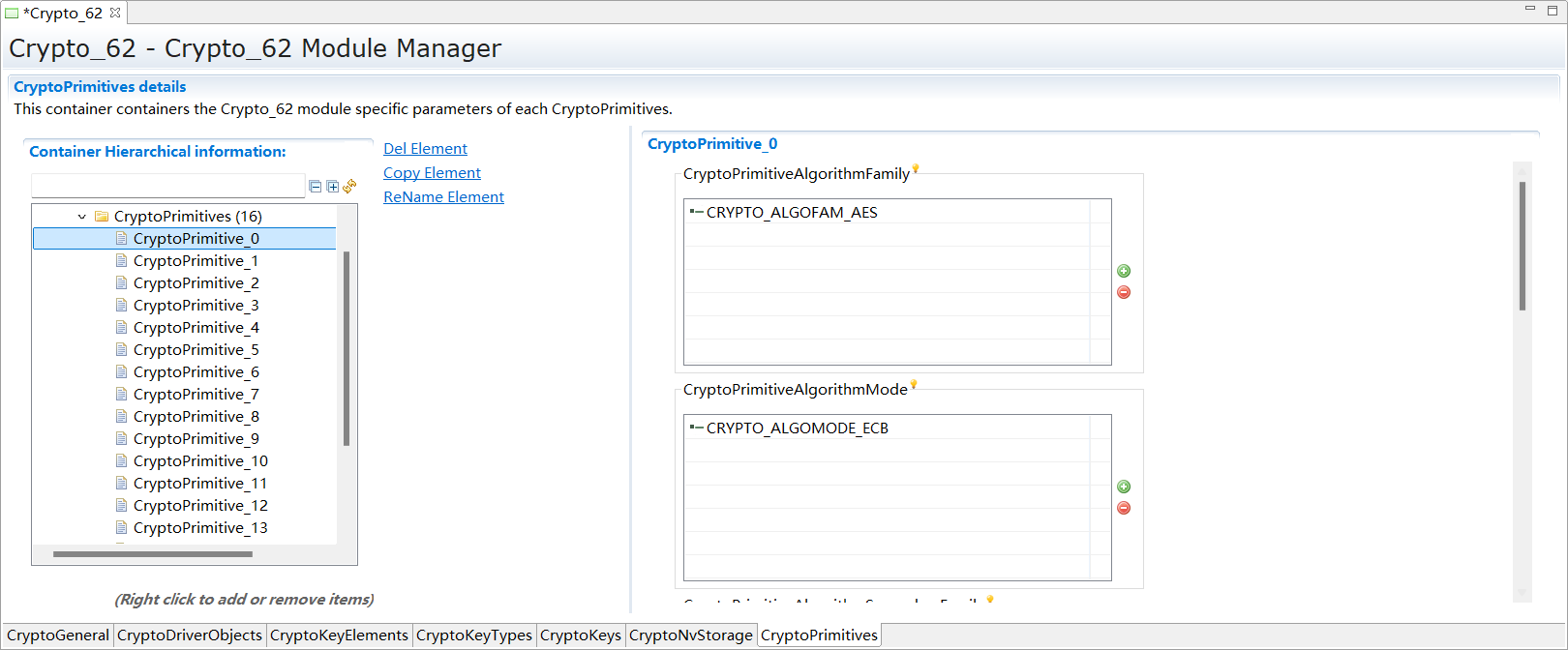Image resolution: width=1568 pixels, height=650 pixels.
Task: Select CryptoPrimitive_5 in the tree
Action: tap(196, 350)
